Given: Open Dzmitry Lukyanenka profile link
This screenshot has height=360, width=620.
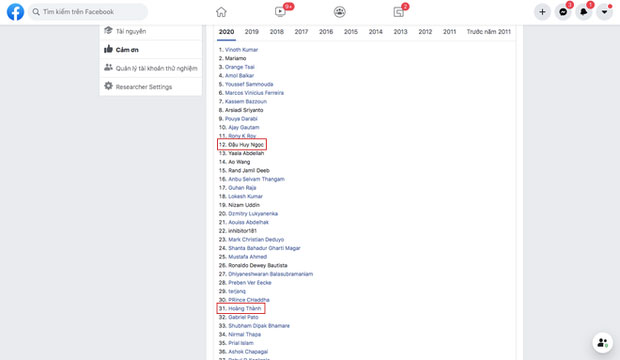Looking at the screenshot, I should point(253,214).
